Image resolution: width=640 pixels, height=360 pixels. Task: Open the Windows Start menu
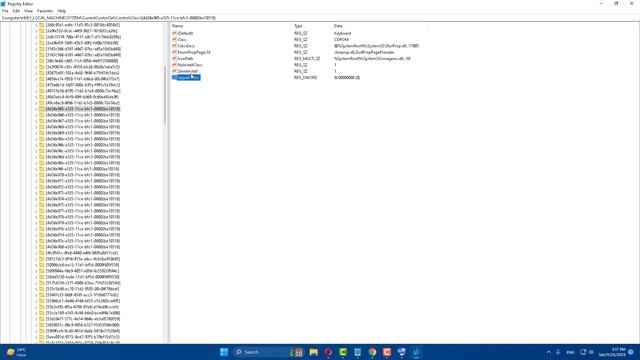pyautogui.click(x=224, y=352)
